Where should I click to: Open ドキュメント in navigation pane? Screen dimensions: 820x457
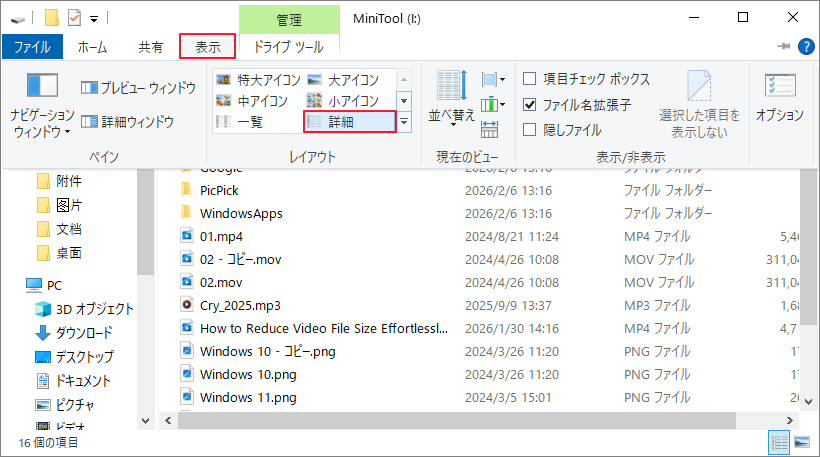click(x=73, y=381)
